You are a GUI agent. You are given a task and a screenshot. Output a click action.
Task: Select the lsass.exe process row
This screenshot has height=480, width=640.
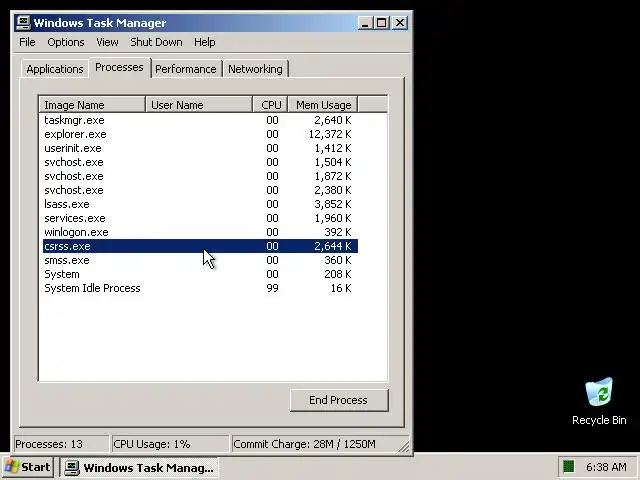(x=200, y=204)
